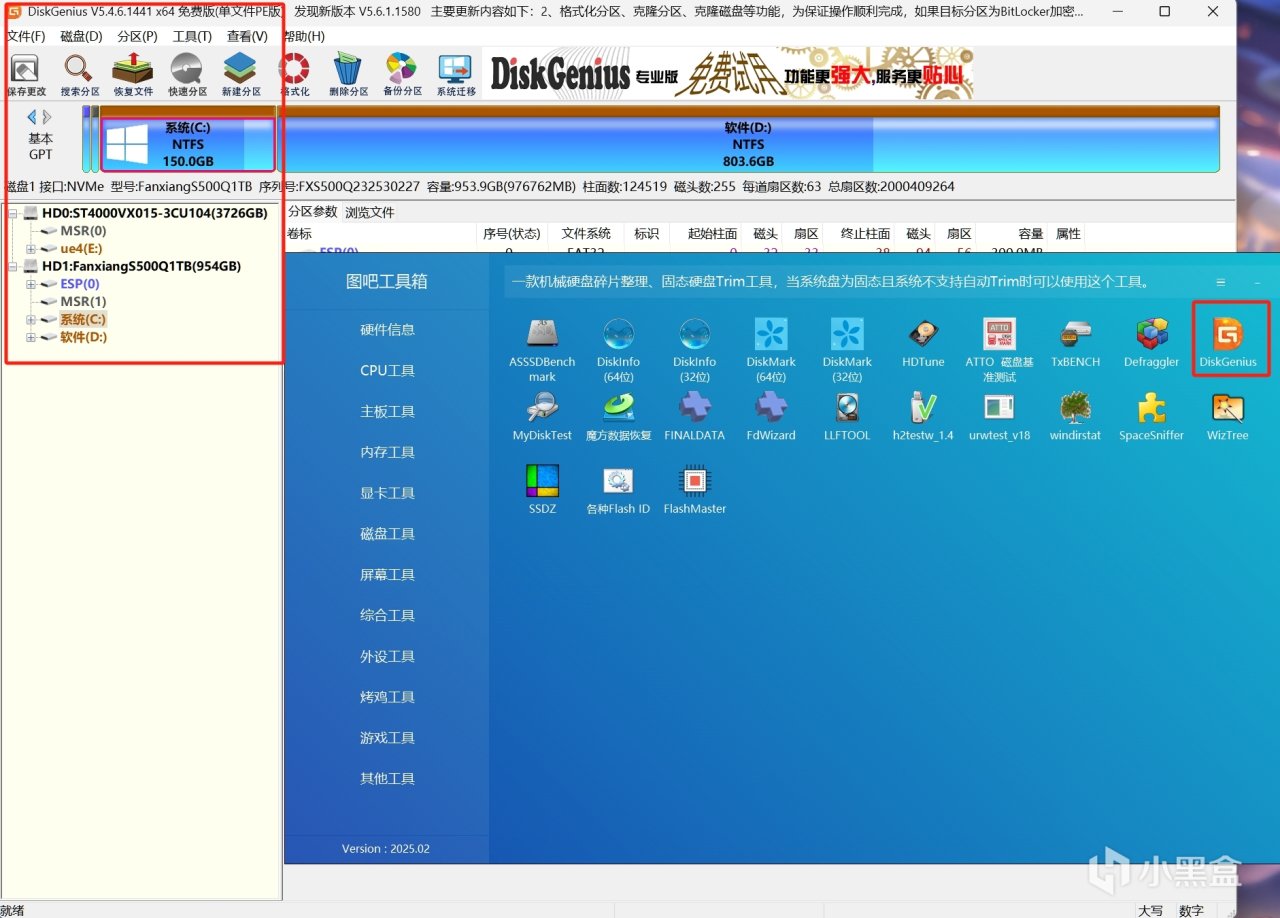Open the MyDiskTest tool icon
Image resolution: width=1280 pixels, height=918 pixels.
tap(542, 416)
